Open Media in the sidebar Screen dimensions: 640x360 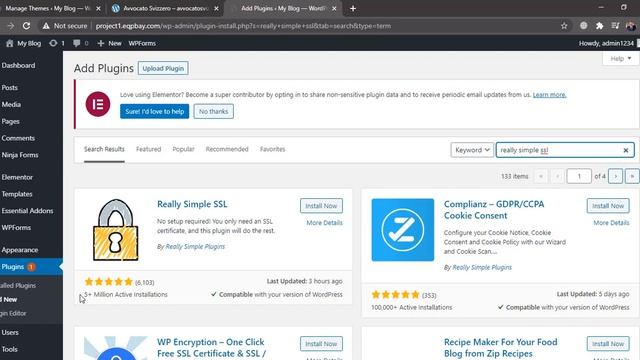click(x=11, y=104)
